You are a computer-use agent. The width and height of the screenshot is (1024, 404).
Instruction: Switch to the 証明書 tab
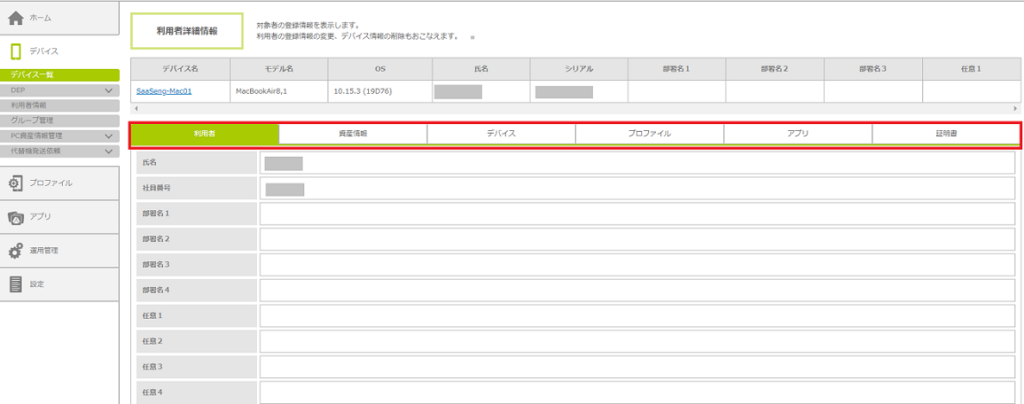pyautogui.click(x=945, y=133)
